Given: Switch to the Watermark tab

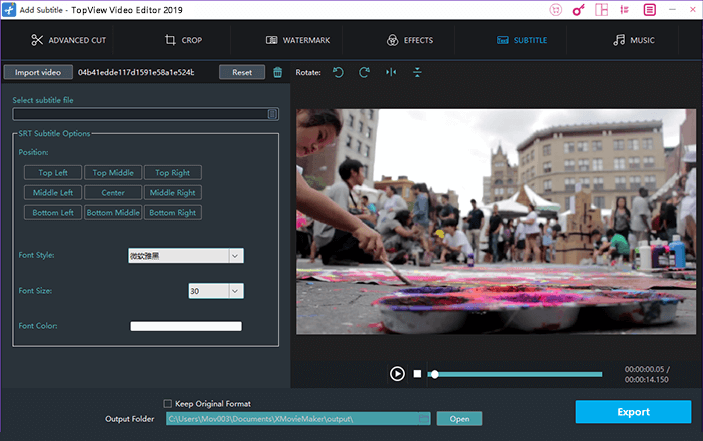Looking at the screenshot, I should 298,40.
